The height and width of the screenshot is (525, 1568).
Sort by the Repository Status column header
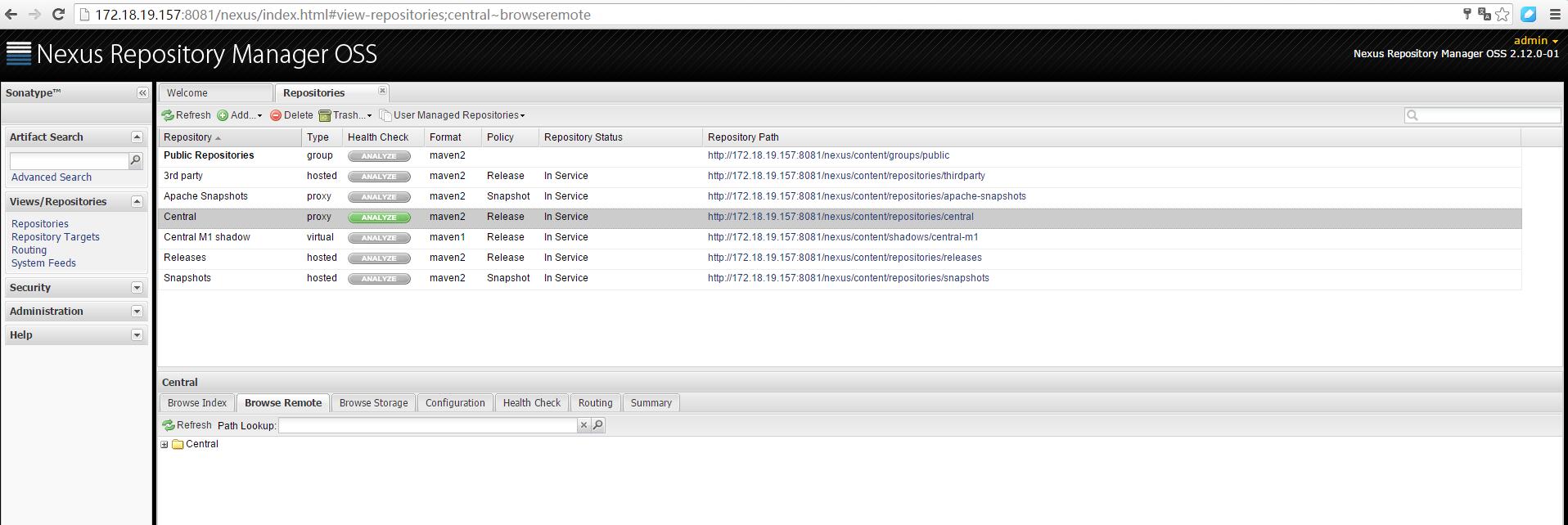coord(620,137)
